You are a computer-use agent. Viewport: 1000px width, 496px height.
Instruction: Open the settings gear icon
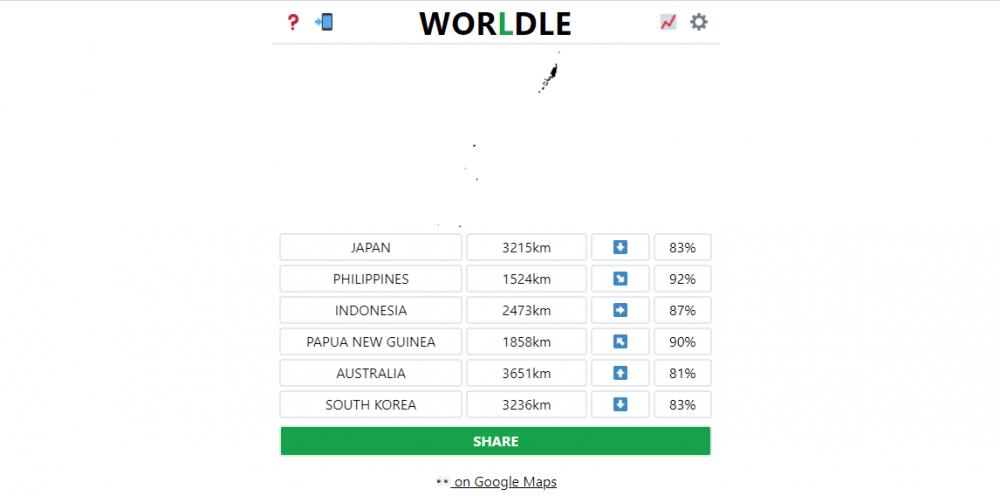(x=699, y=22)
